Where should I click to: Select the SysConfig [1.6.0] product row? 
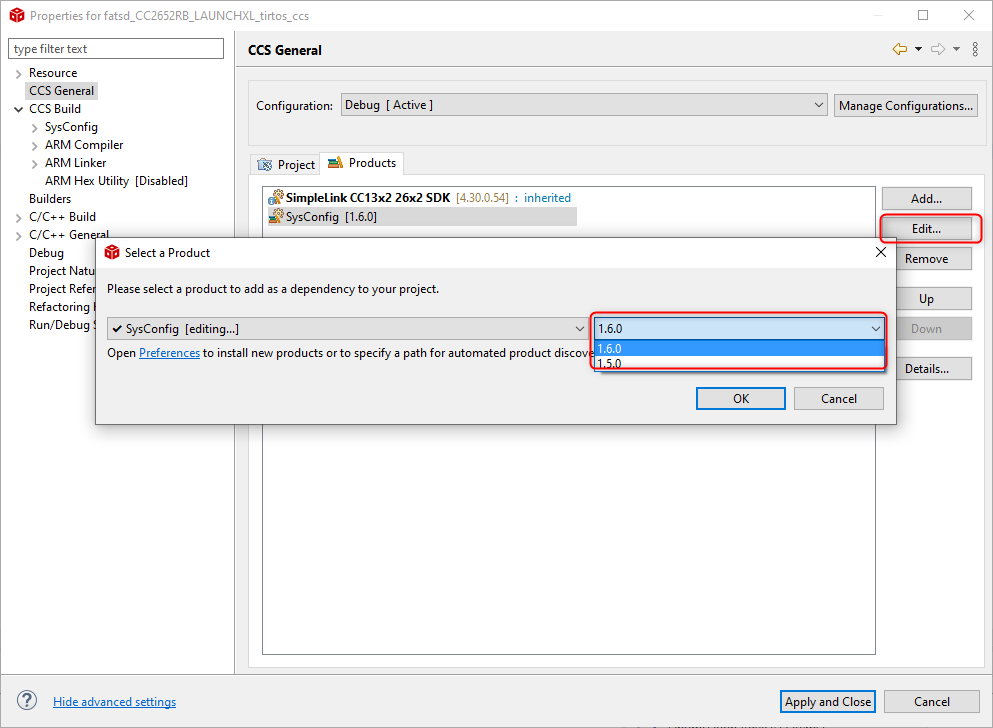point(422,217)
